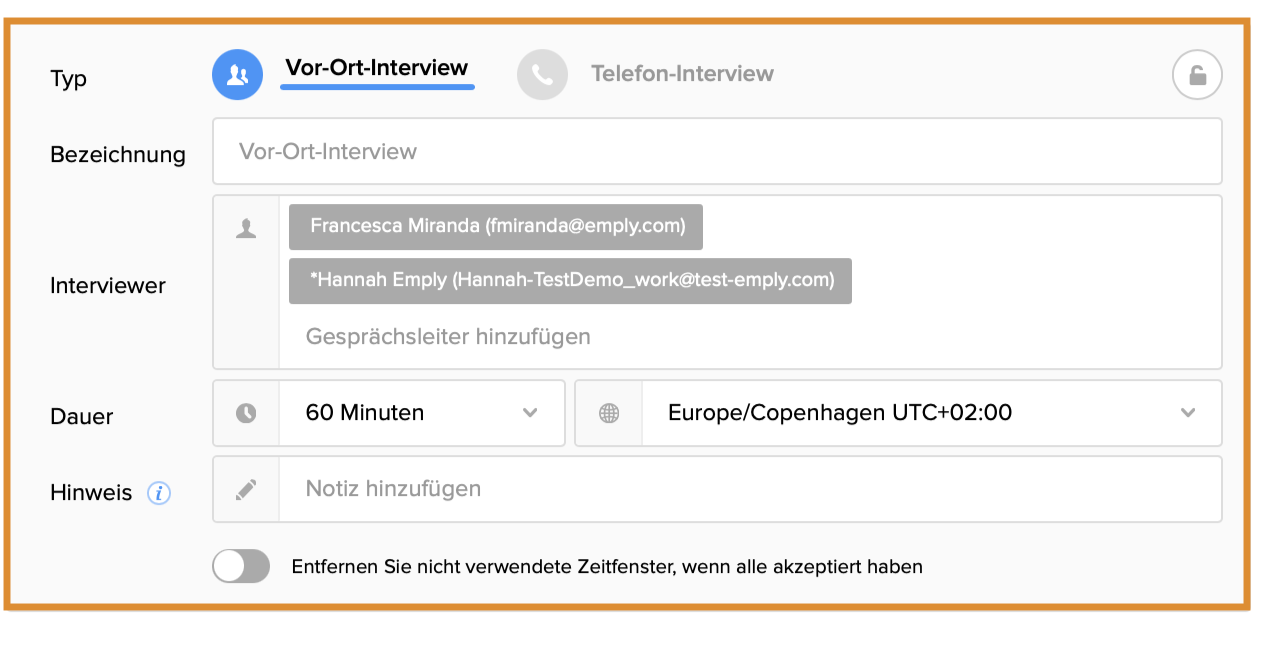This screenshot has height=654, width=1262.
Task: Switch to the Telefon-Interview tab
Action: (682, 74)
